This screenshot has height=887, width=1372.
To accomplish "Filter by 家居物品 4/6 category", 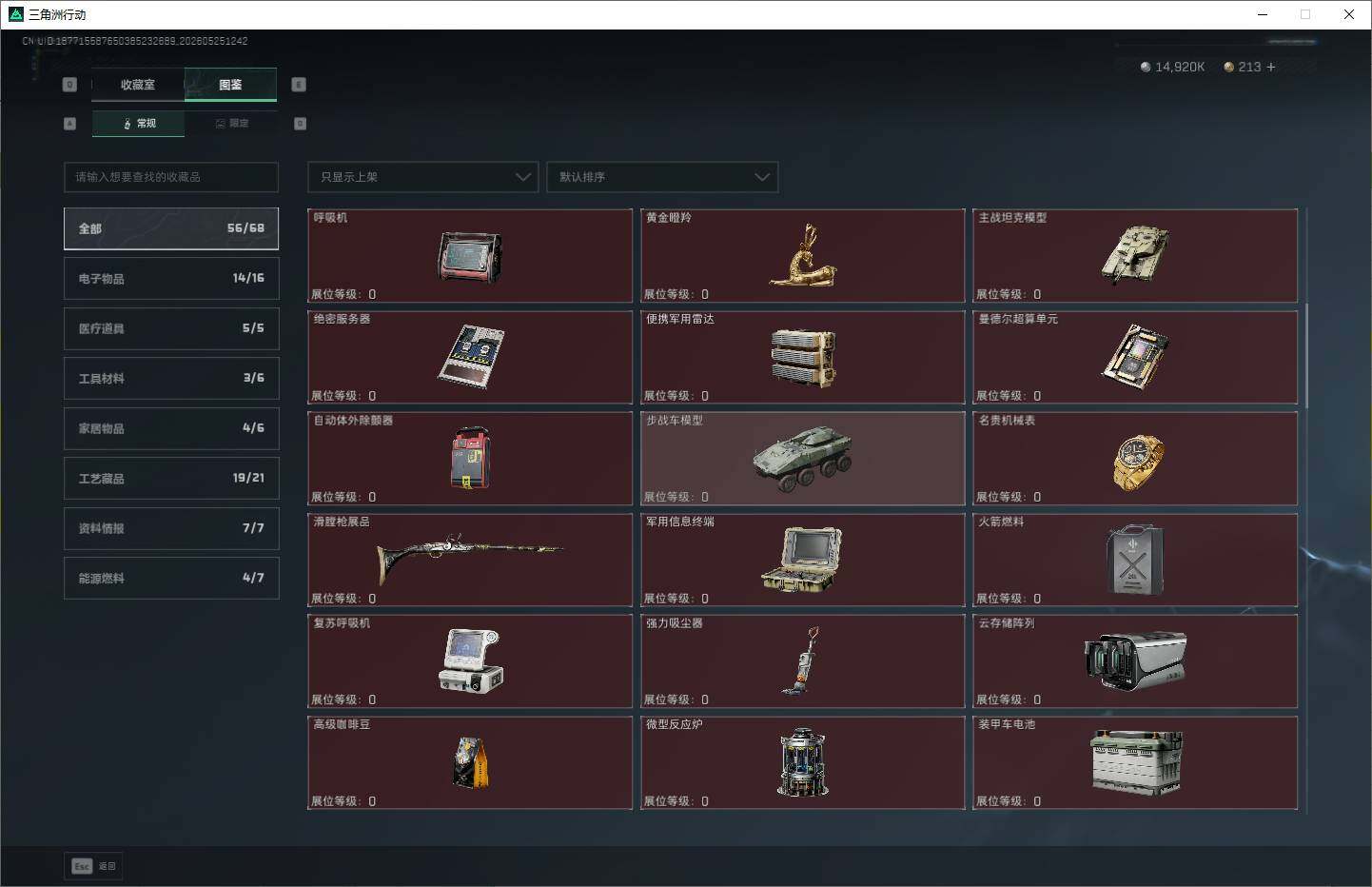I will (171, 428).
